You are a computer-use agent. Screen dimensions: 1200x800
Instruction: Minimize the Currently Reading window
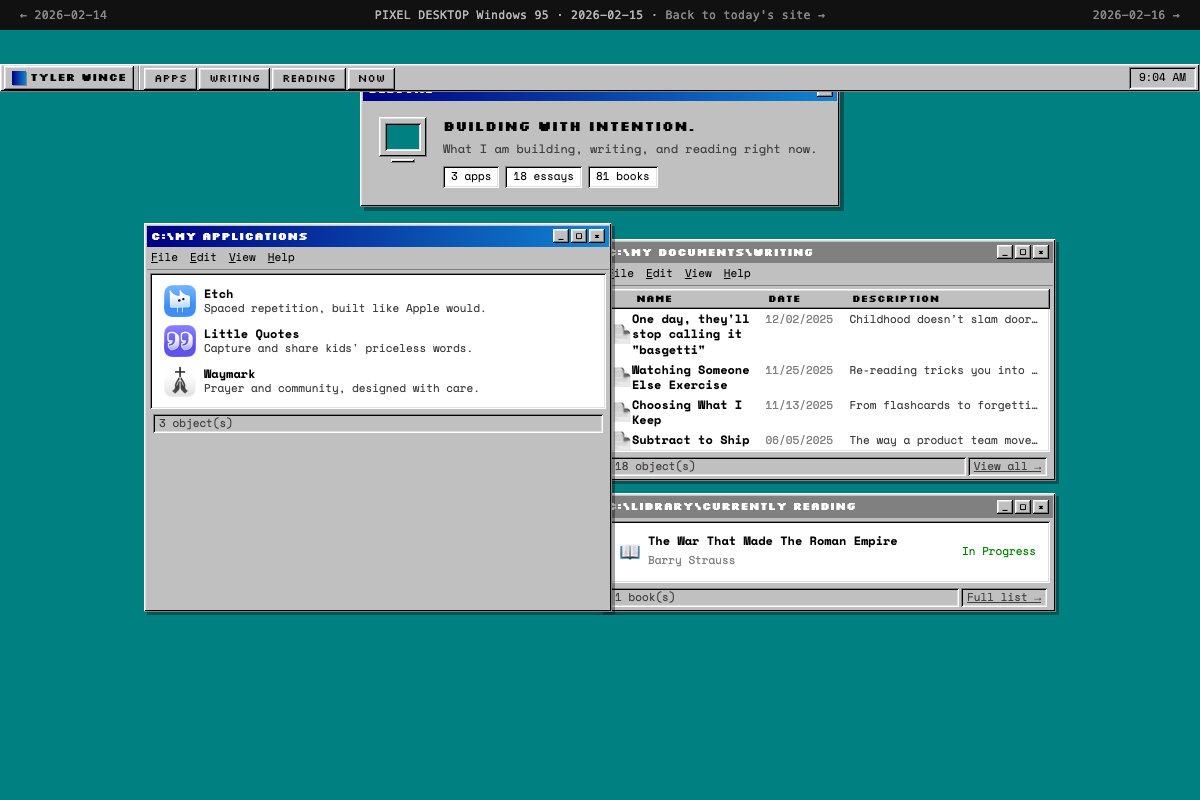pos(1005,507)
